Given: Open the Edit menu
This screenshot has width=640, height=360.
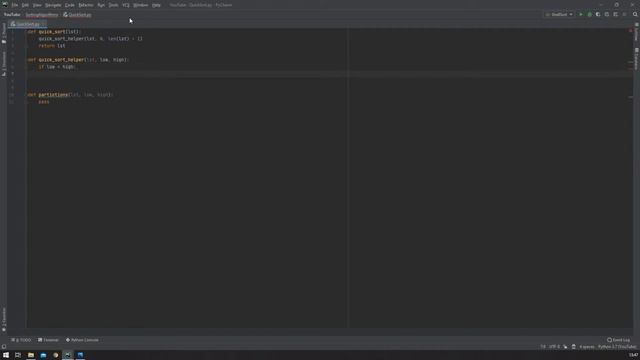Looking at the screenshot, I should click(x=25, y=5).
